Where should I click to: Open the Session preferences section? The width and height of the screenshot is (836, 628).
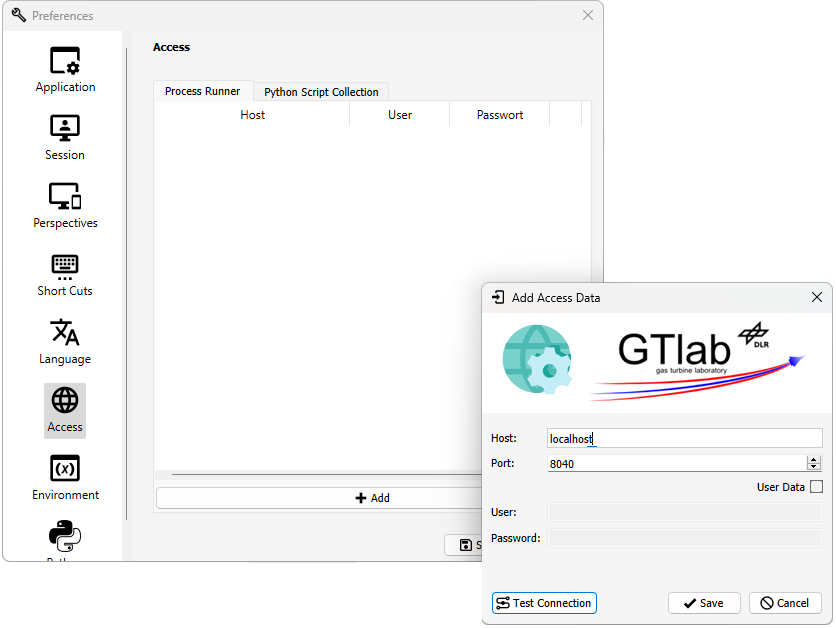pos(65,138)
